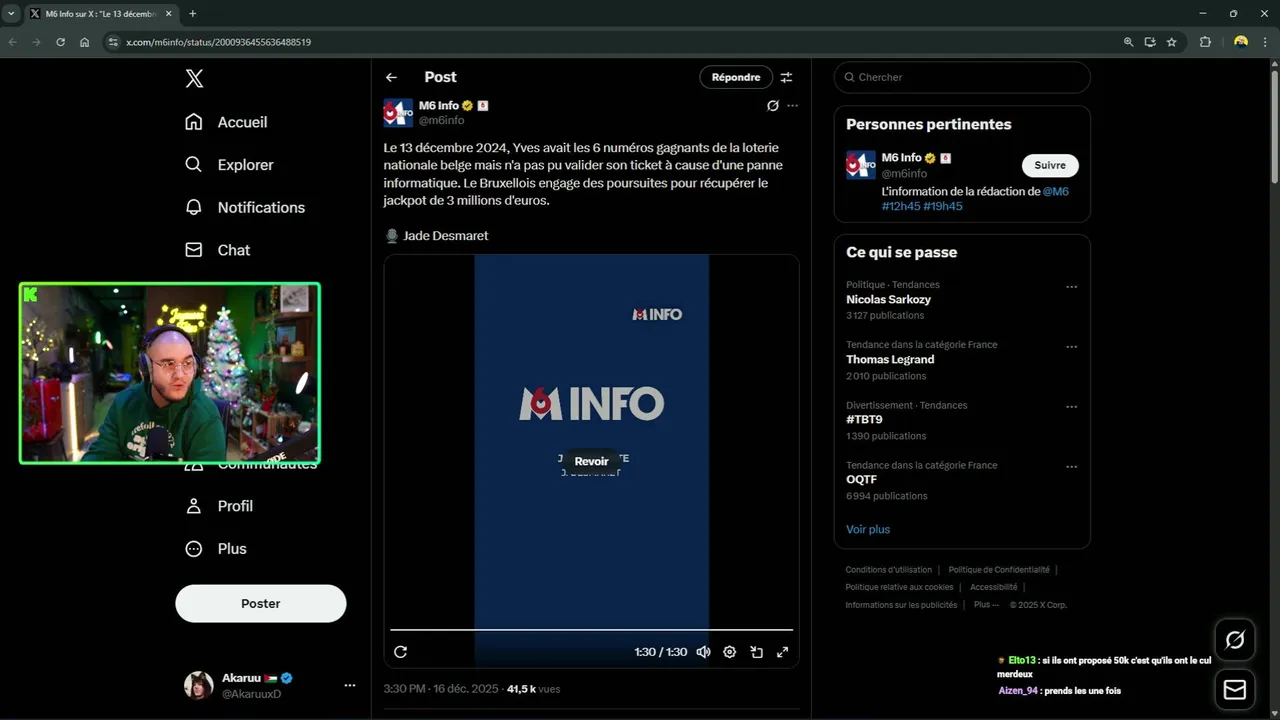Open options dots for Nicolas Sarkozy trend
The height and width of the screenshot is (720, 1280).
click(1071, 287)
